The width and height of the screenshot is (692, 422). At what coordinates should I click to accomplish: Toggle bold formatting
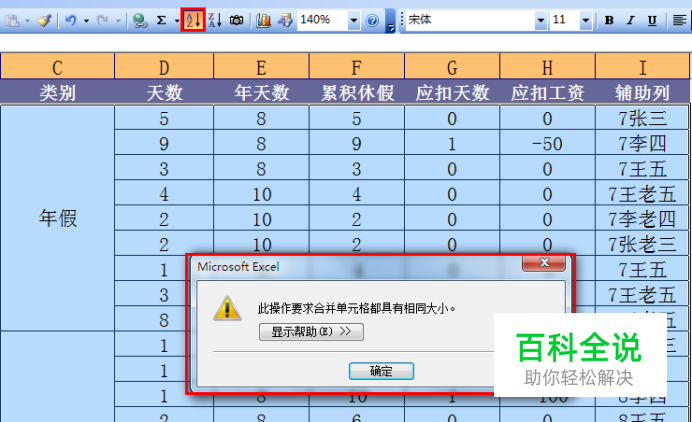[x=609, y=20]
